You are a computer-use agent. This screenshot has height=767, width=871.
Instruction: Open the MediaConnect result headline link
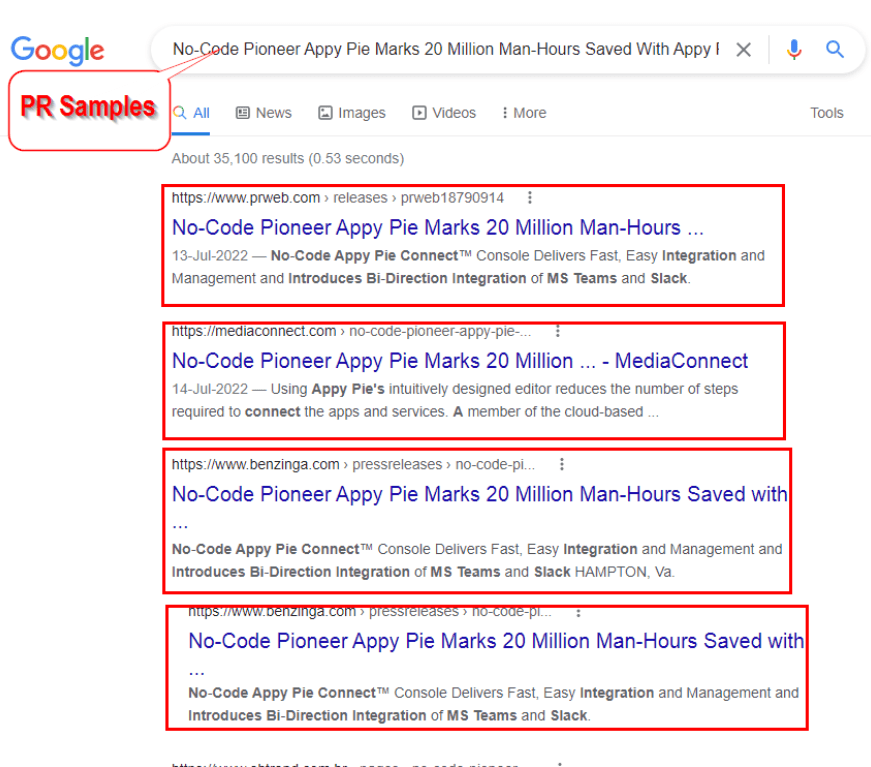[460, 360]
